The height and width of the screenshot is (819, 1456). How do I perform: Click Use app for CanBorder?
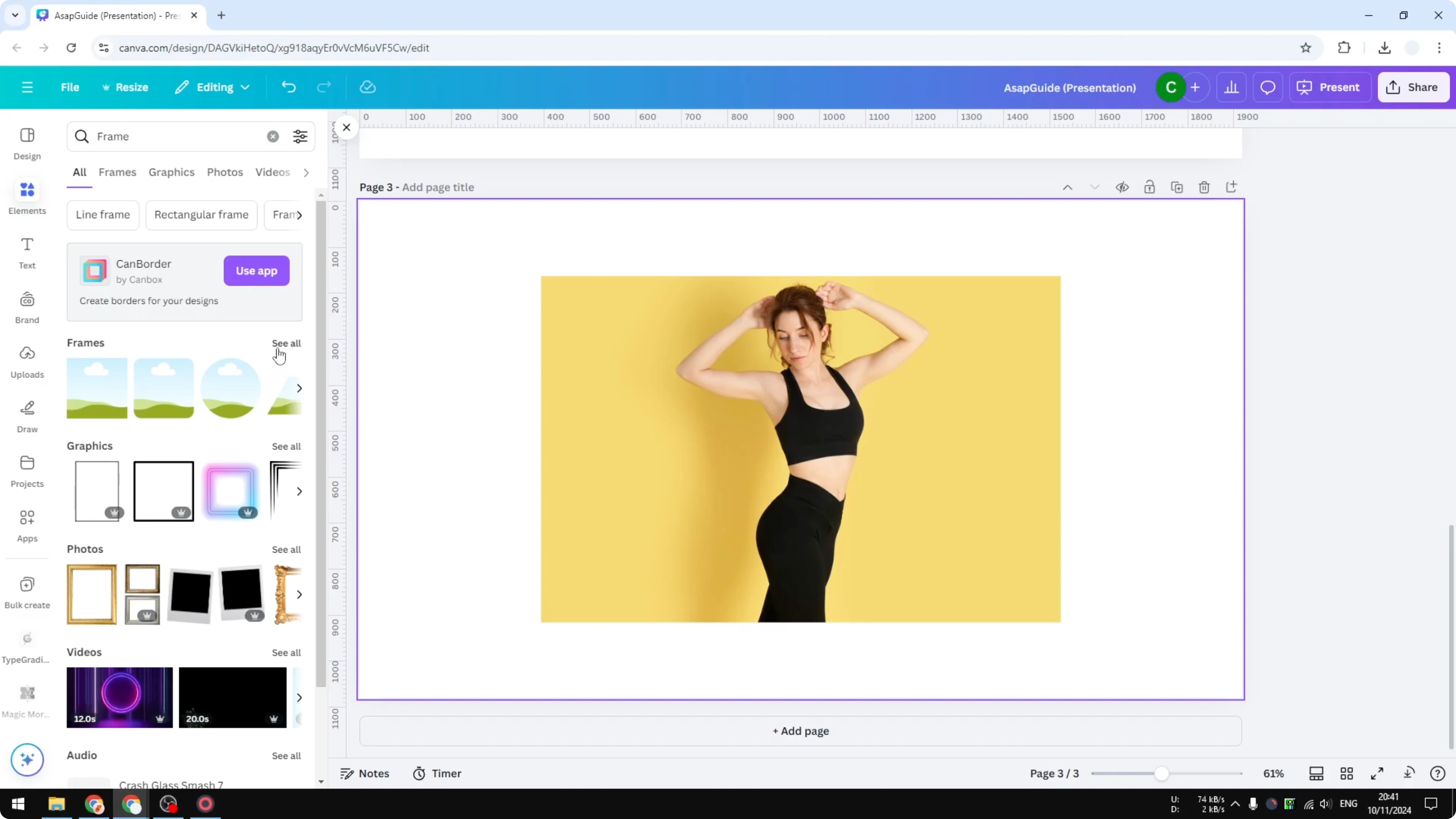257,271
